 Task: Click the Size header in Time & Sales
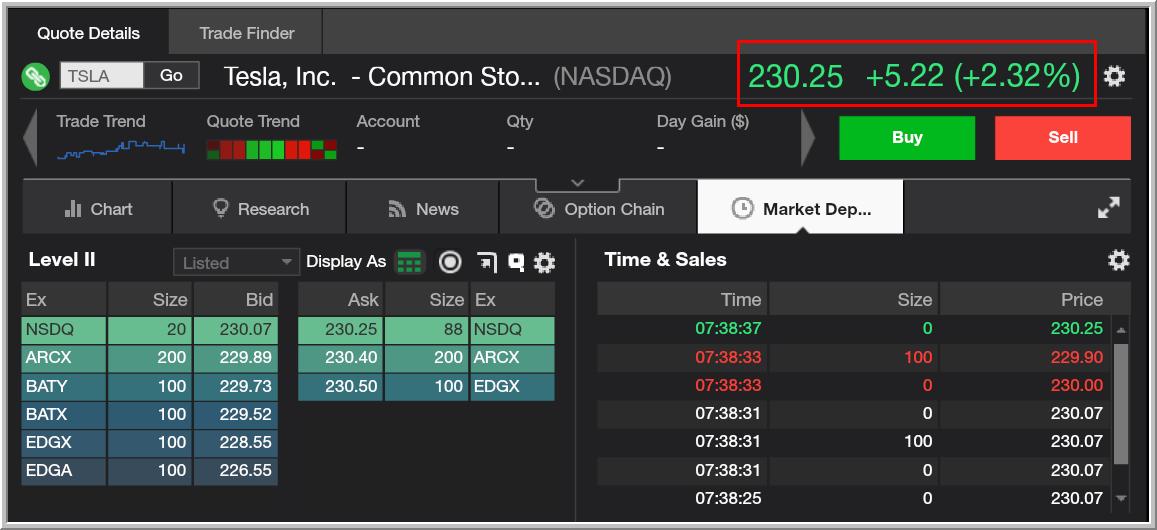click(x=854, y=299)
